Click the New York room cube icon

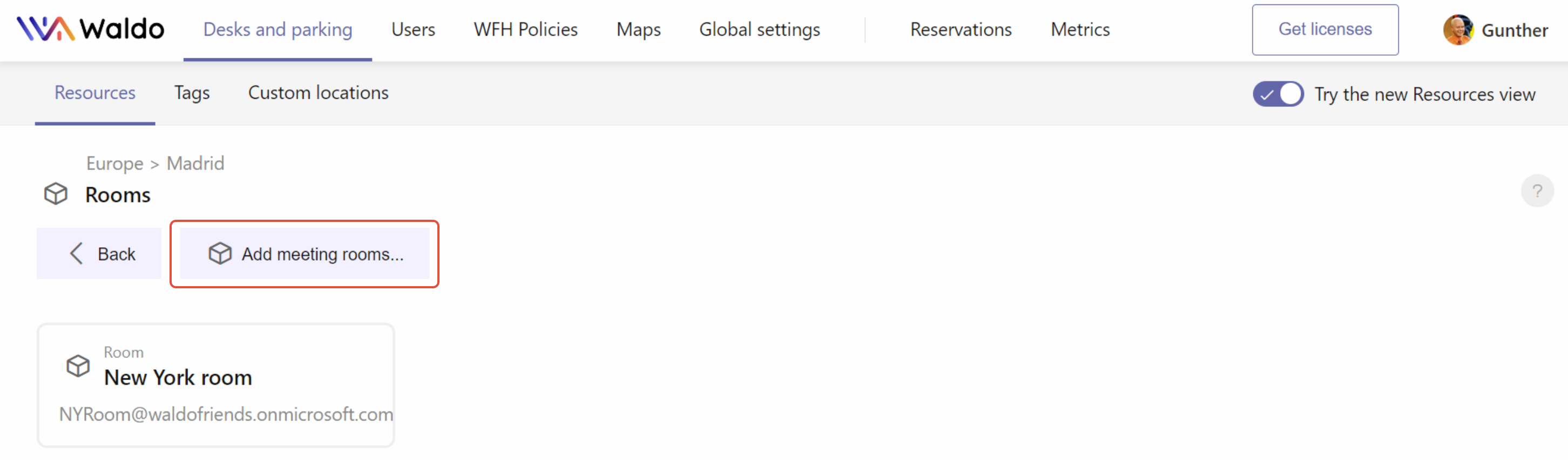78,366
